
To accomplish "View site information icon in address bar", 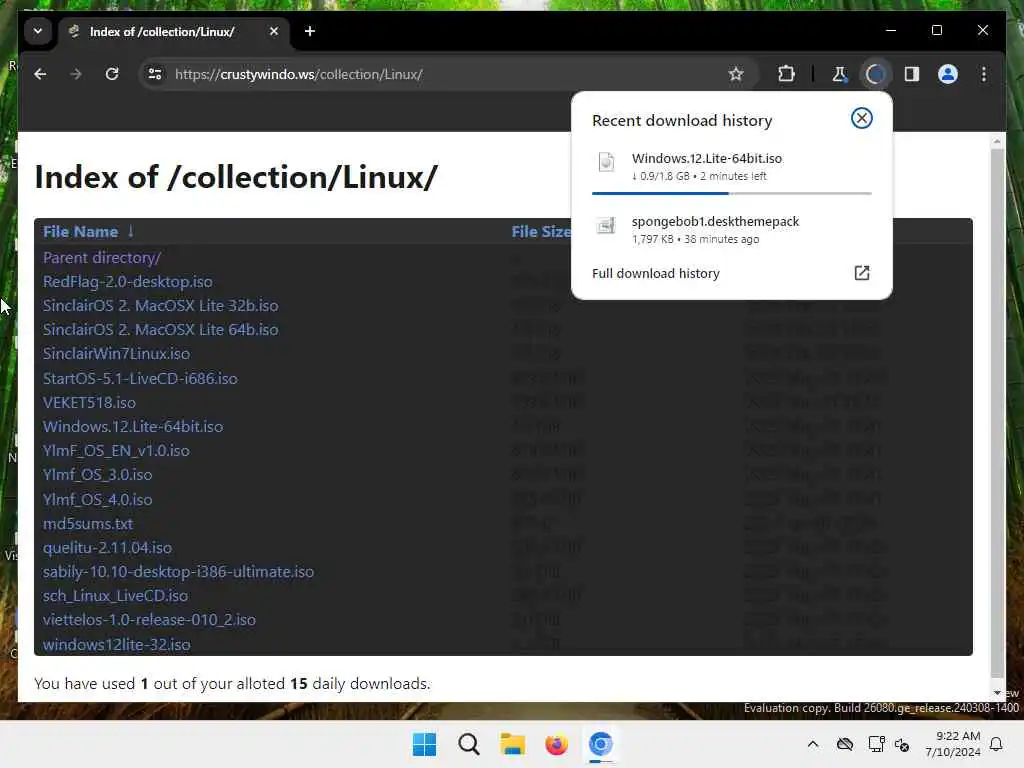I will click(x=155, y=74).
